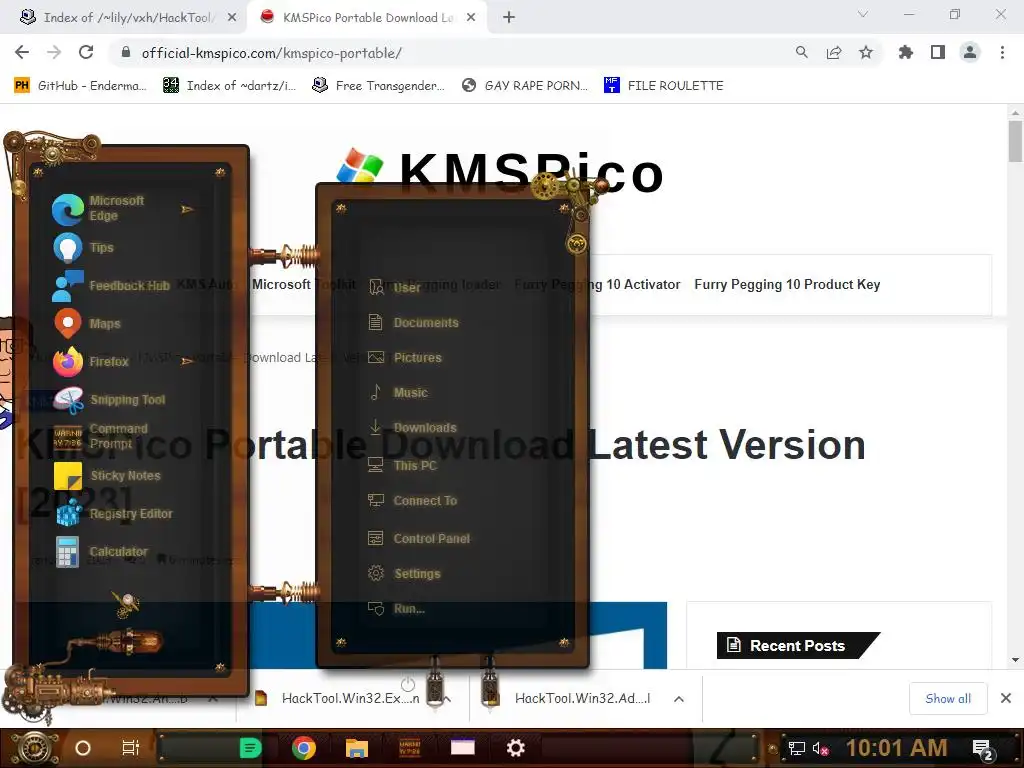Expand options for HackTool.Win32.Ad...l download

(679, 699)
